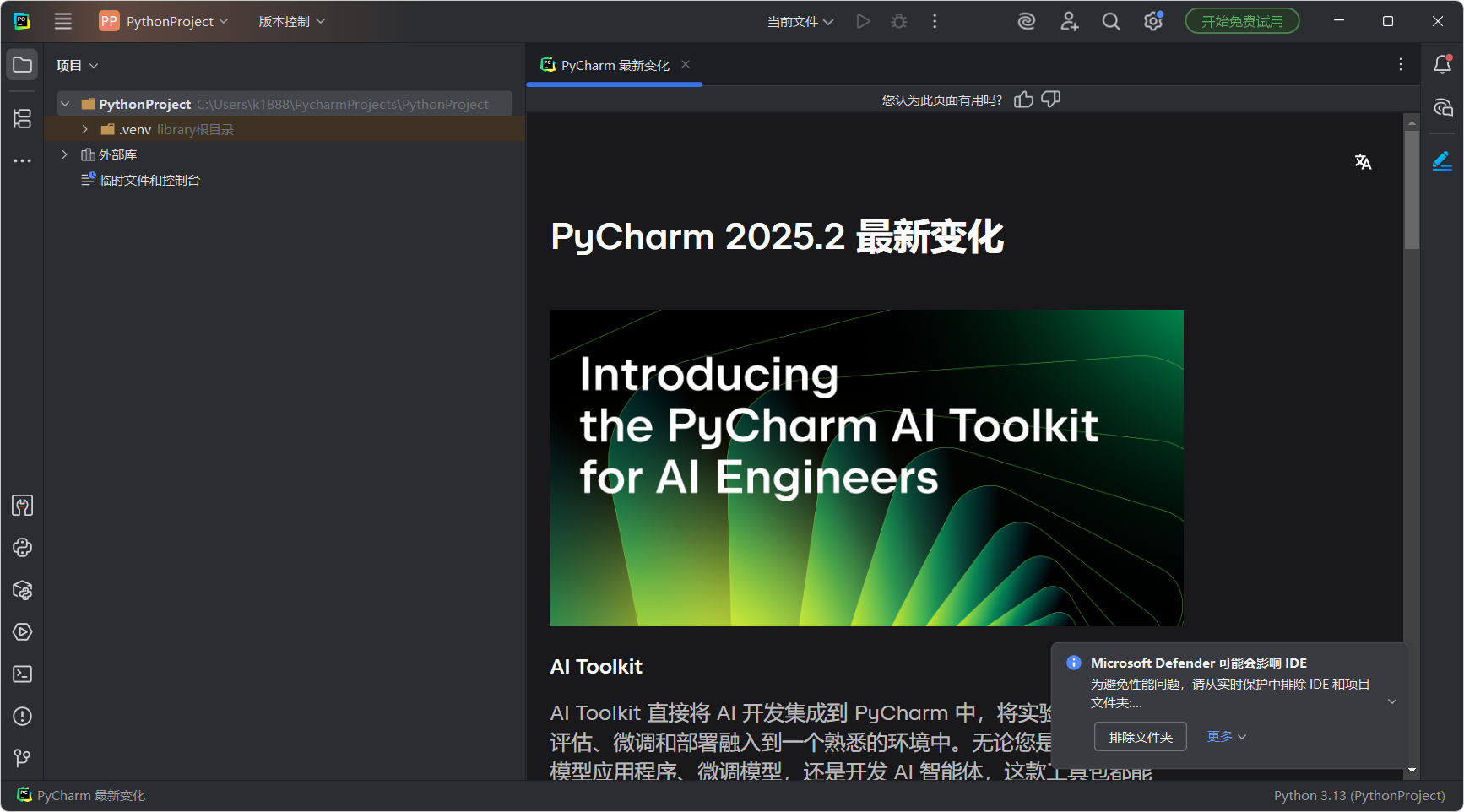Click the scrollbar down arrow
1464x812 pixels.
(1412, 771)
